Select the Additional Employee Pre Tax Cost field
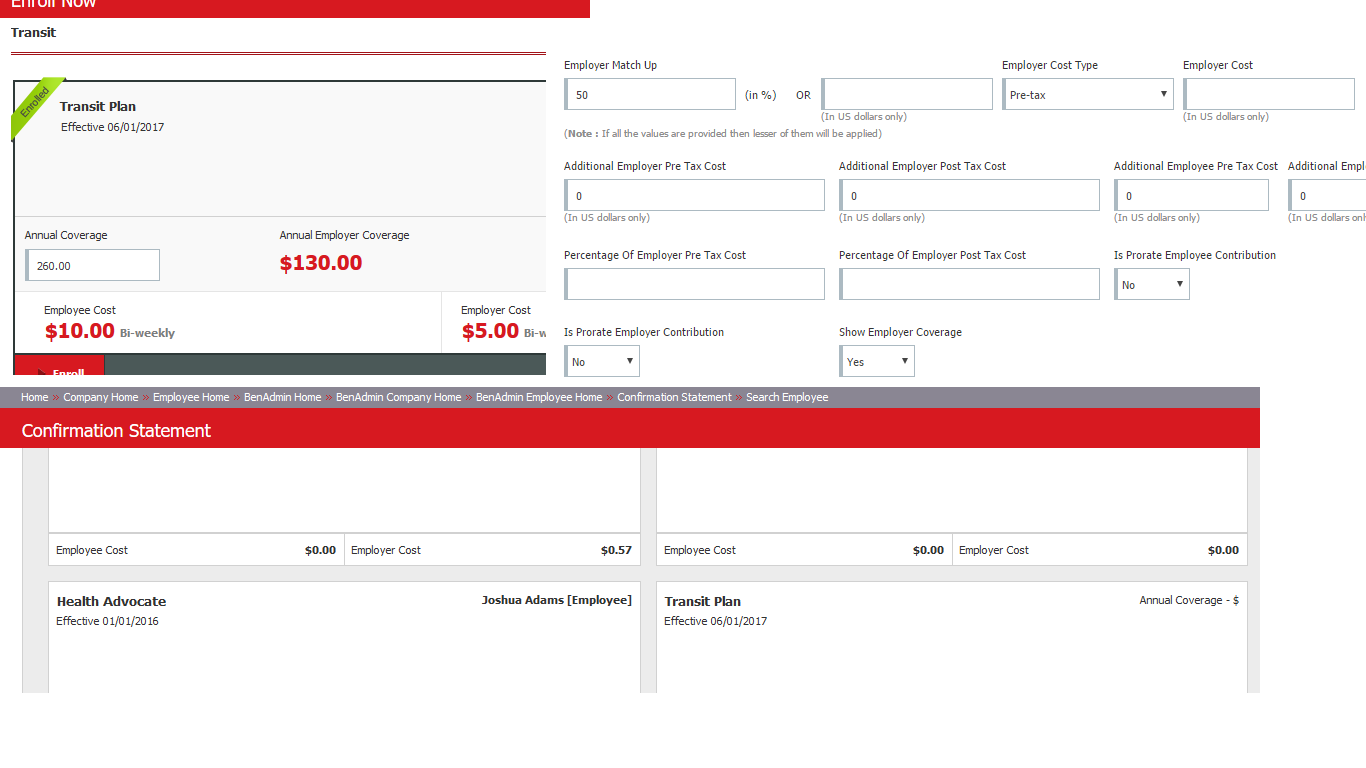This screenshot has height=768, width=1366. click(x=1191, y=196)
